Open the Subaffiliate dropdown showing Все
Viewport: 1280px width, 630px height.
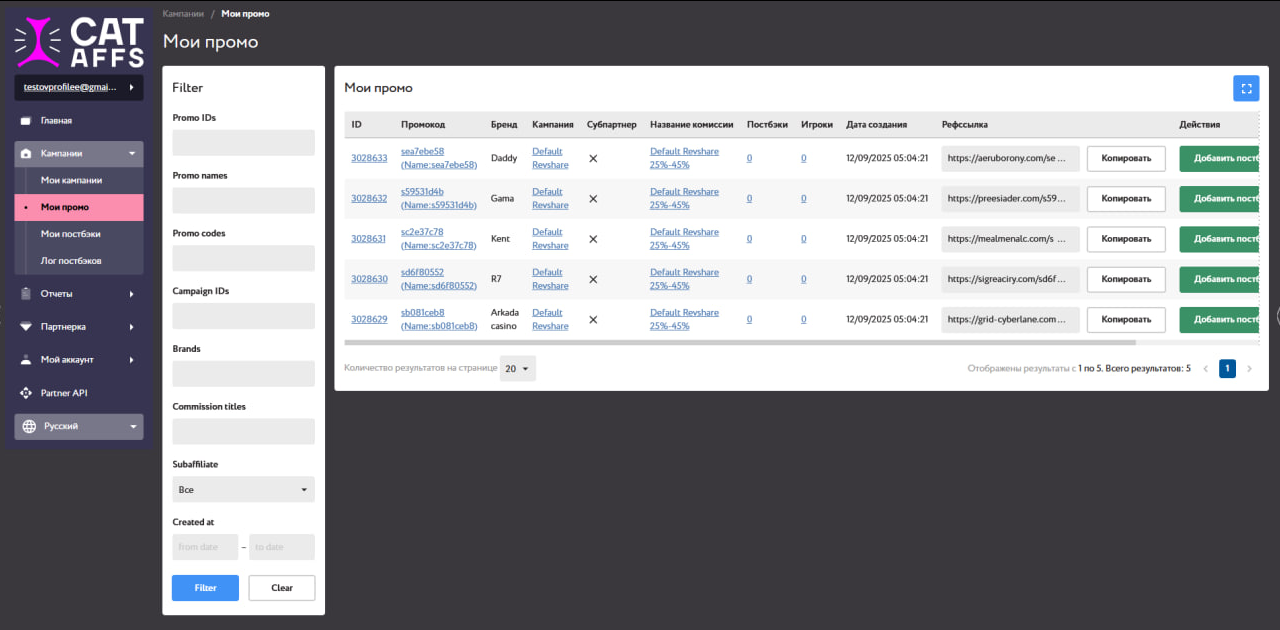[x=243, y=490]
